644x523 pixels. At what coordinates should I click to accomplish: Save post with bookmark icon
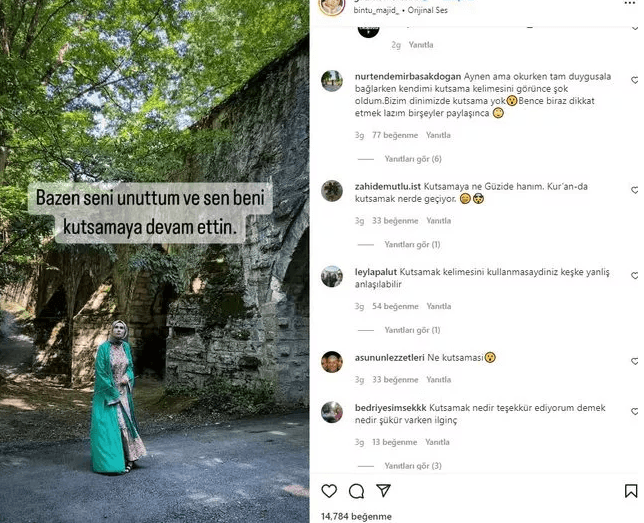631,491
